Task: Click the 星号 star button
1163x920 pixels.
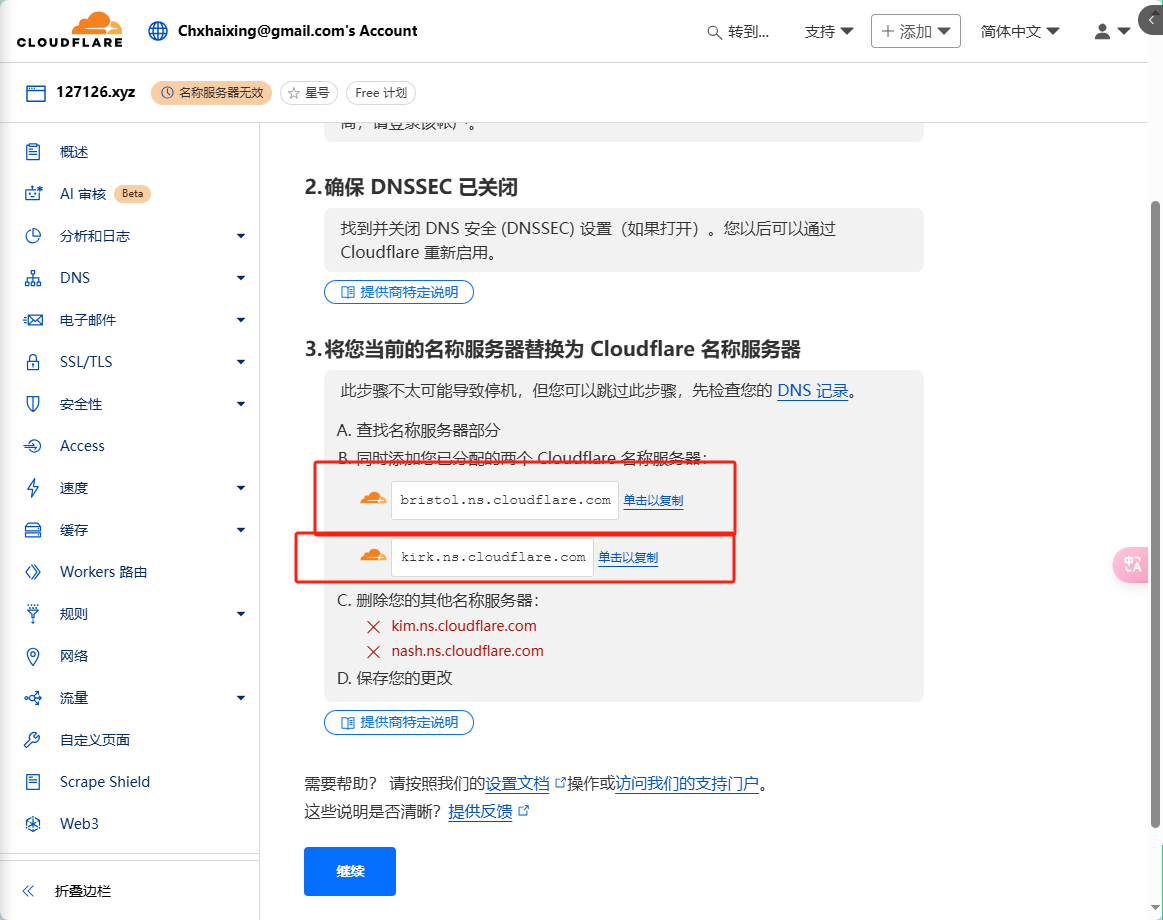Action: 309,93
